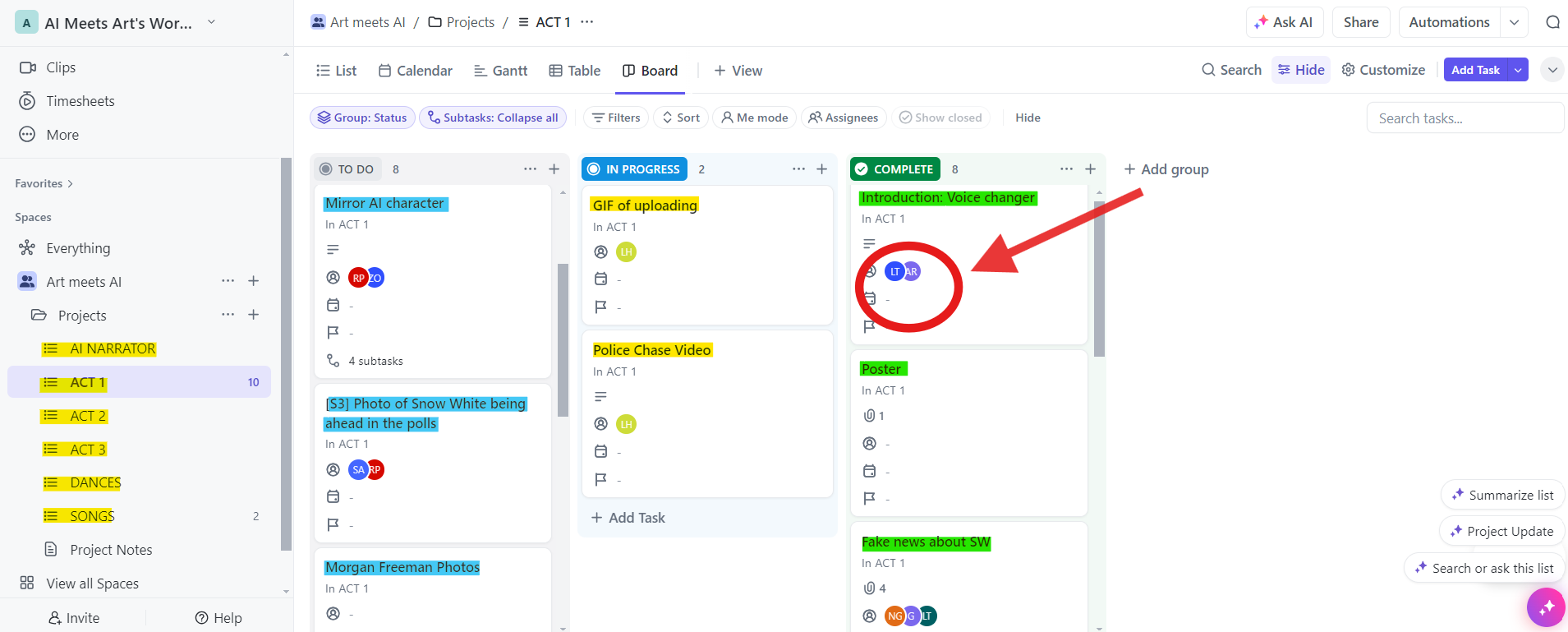Open ACT 1 breadcrumb options ellipsis
The width and height of the screenshot is (1568, 632).
[x=586, y=22]
